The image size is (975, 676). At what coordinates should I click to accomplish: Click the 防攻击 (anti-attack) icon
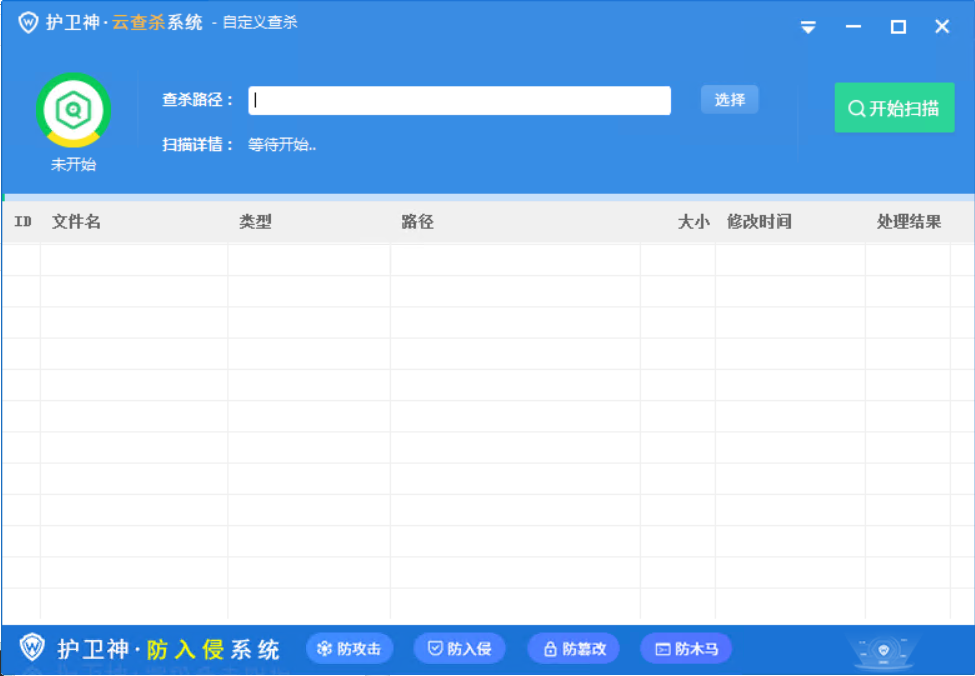point(326,648)
